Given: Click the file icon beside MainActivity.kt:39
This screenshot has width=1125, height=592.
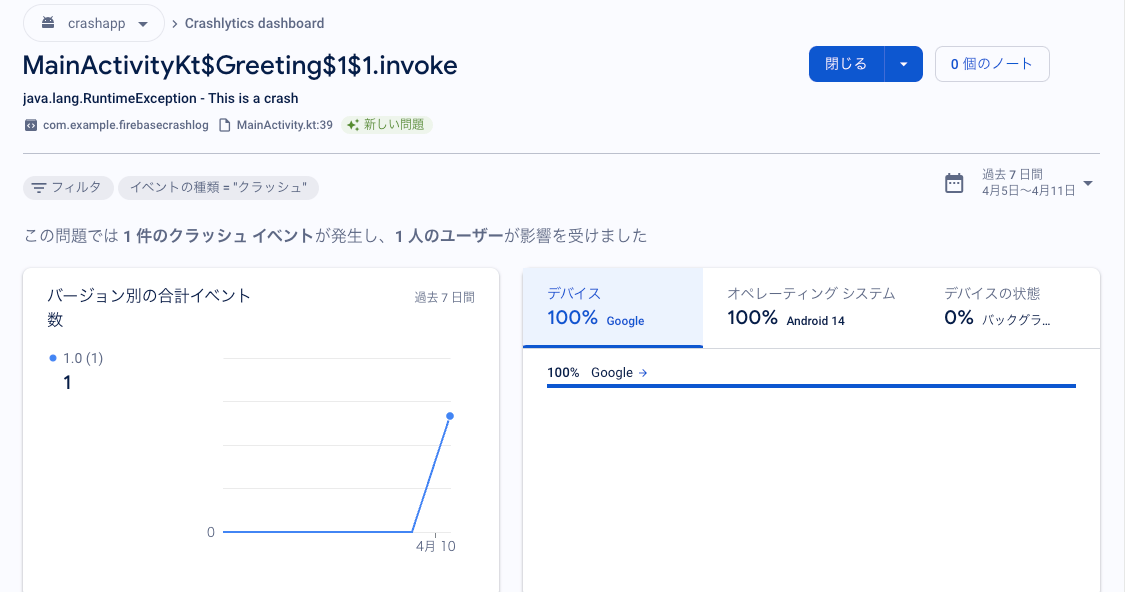Looking at the screenshot, I should [x=225, y=125].
